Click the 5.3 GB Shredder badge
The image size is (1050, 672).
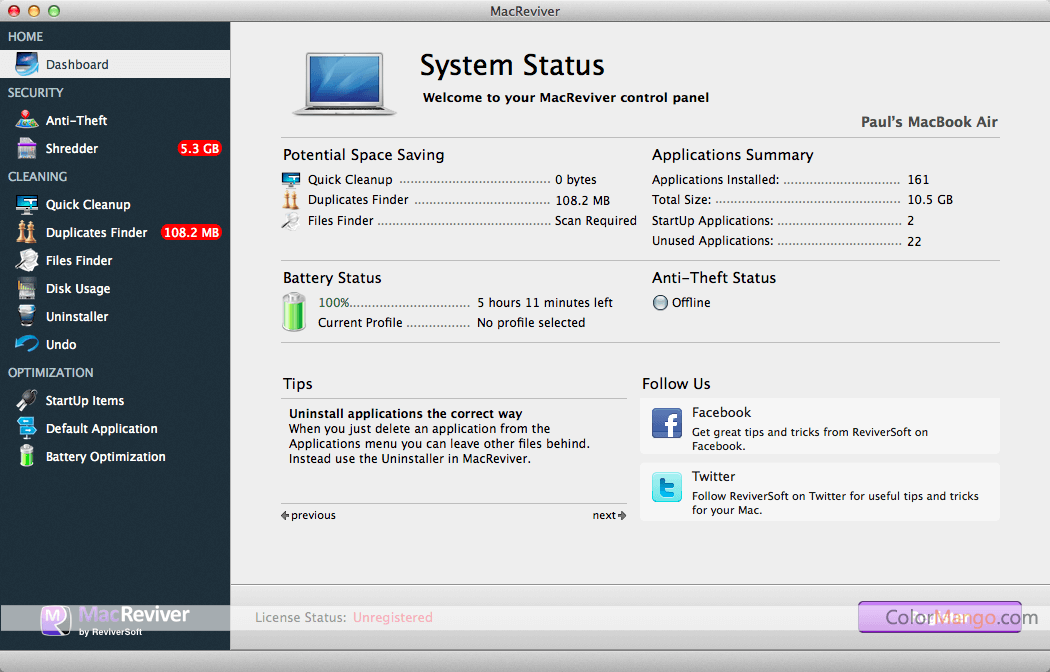pyautogui.click(x=200, y=149)
